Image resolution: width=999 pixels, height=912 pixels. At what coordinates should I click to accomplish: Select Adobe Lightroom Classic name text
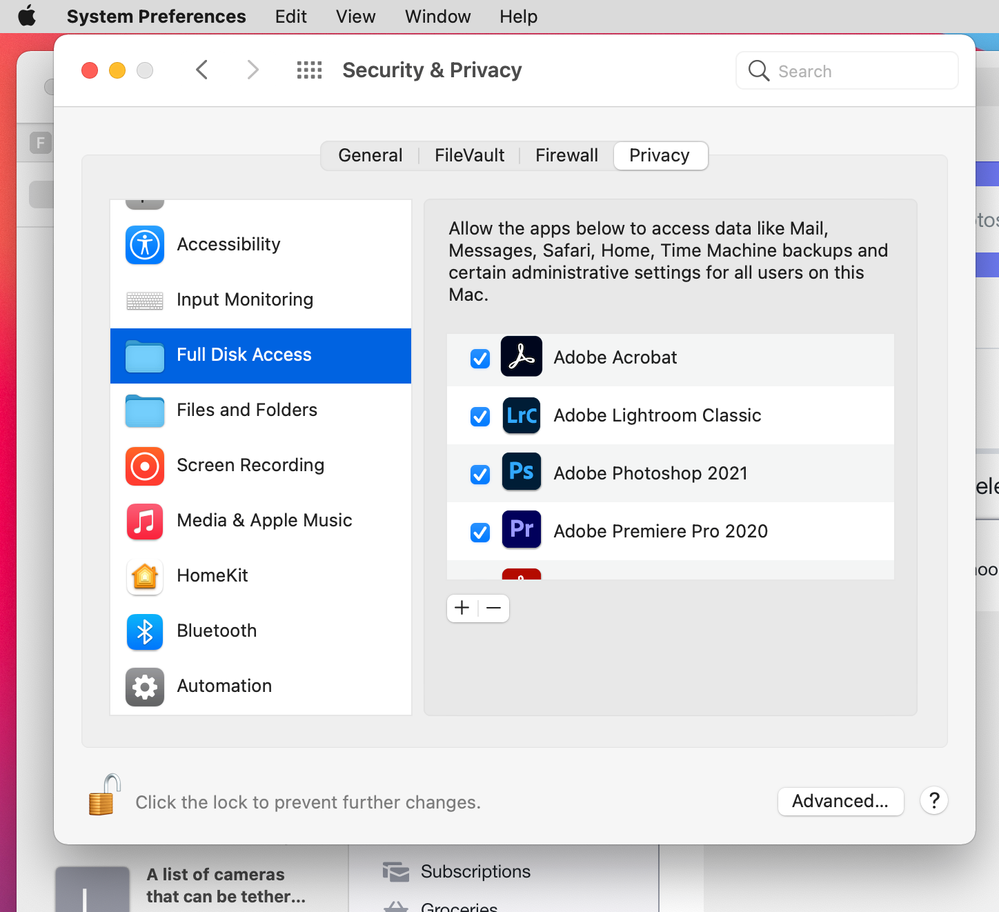(x=657, y=416)
